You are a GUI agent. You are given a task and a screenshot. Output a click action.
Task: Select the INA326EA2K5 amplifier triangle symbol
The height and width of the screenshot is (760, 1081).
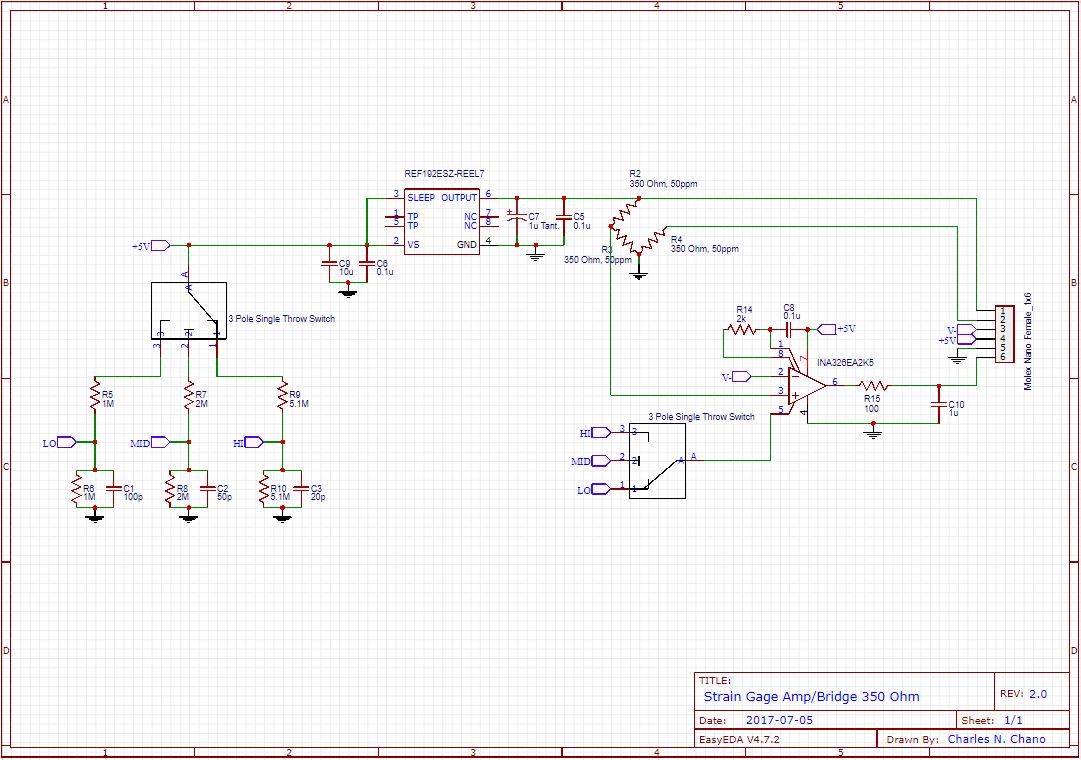click(807, 386)
